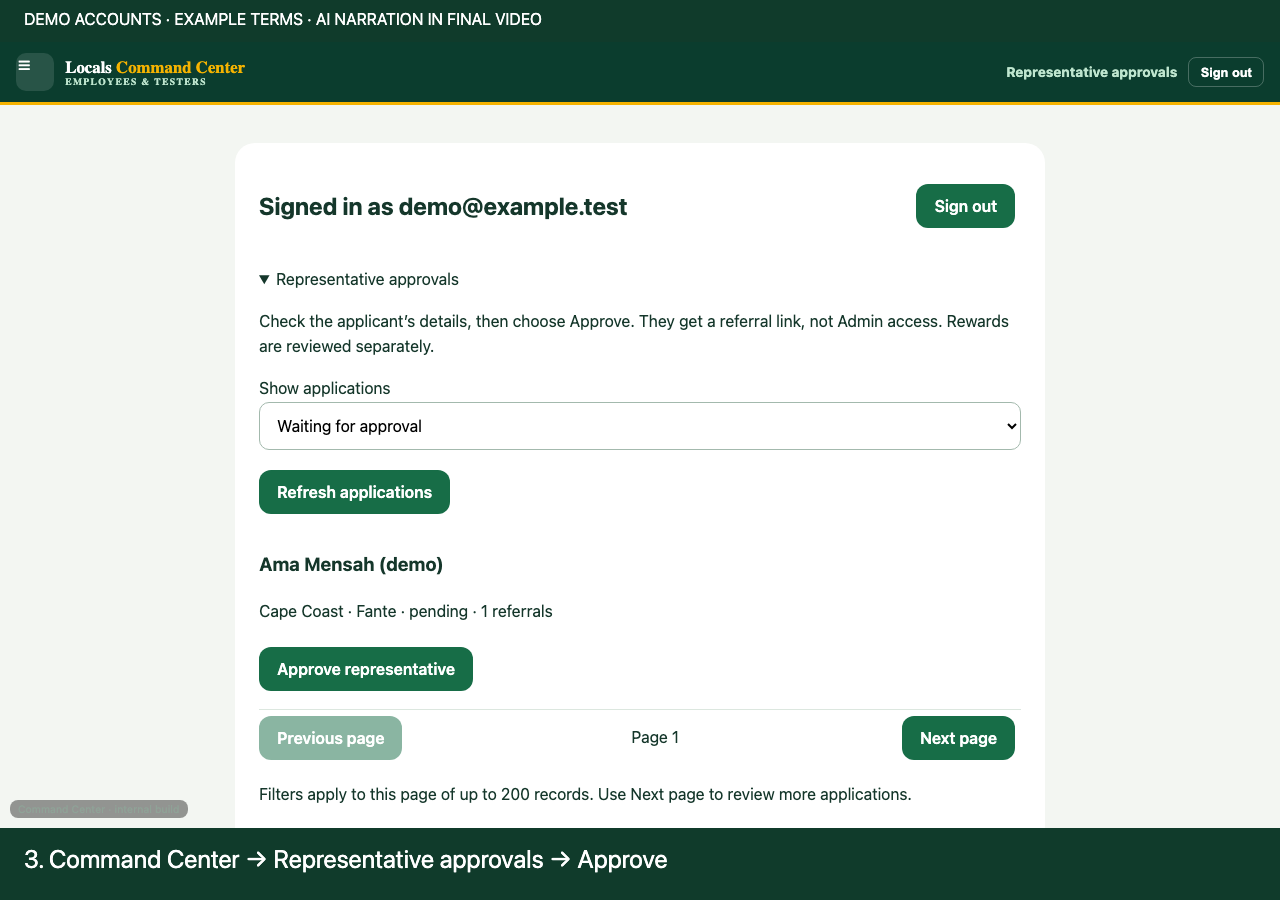Viewport: 1280px width, 900px height.
Task: Click the Previous page button
Action: pos(330,738)
